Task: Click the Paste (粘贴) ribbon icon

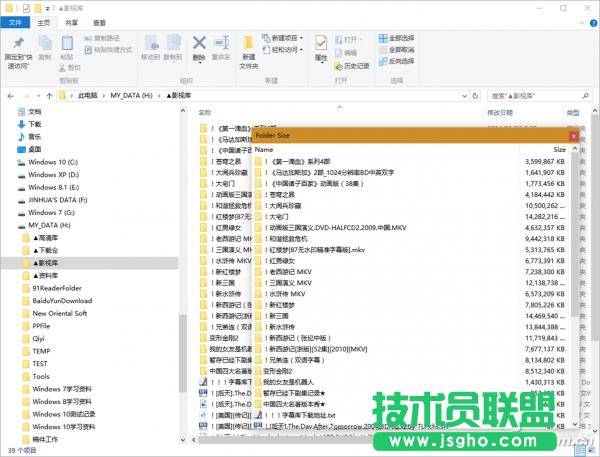Action: (66, 47)
